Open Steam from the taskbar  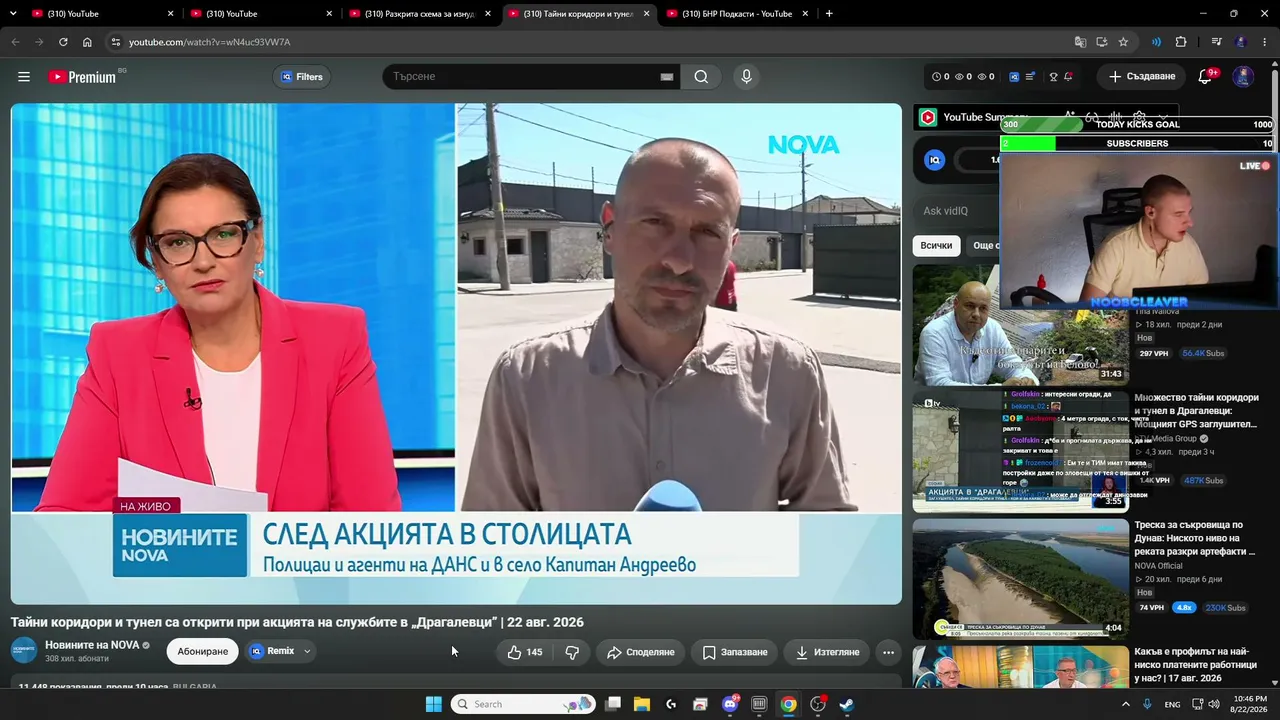[846, 704]
